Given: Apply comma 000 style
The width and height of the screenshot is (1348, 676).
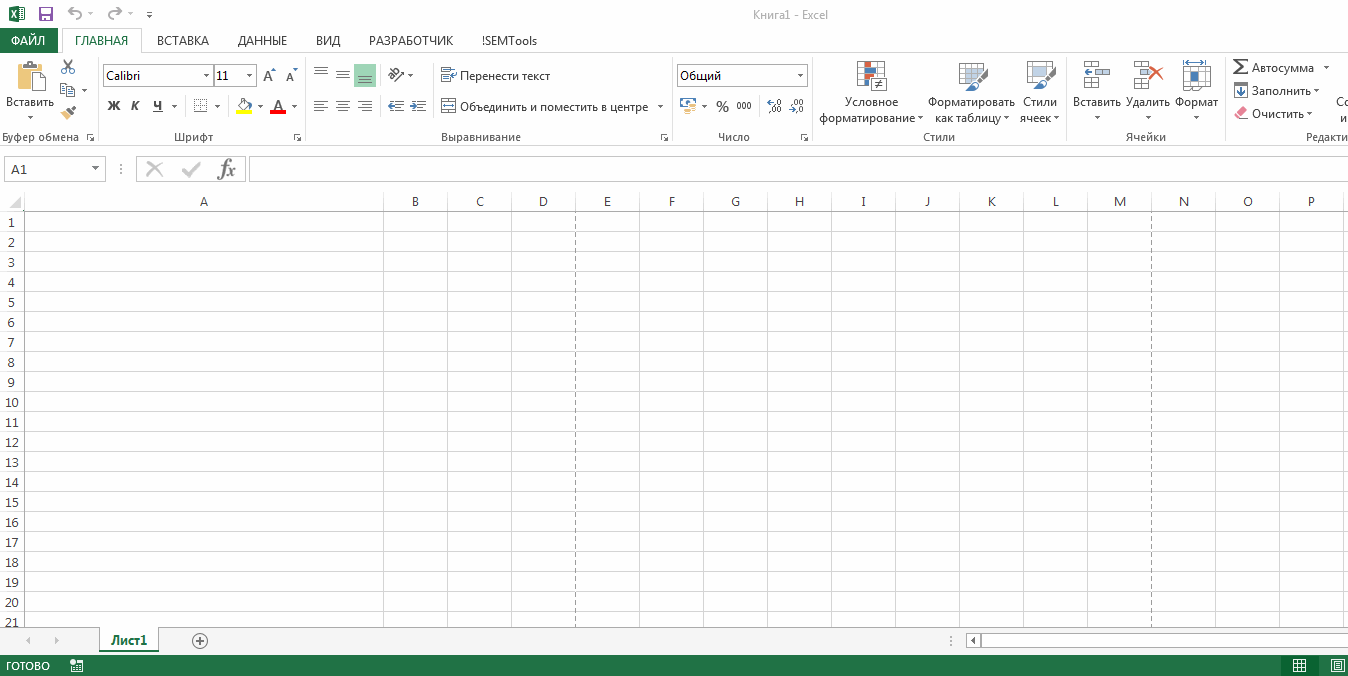Looking at the screenshot, I should [x=744, y=106].
